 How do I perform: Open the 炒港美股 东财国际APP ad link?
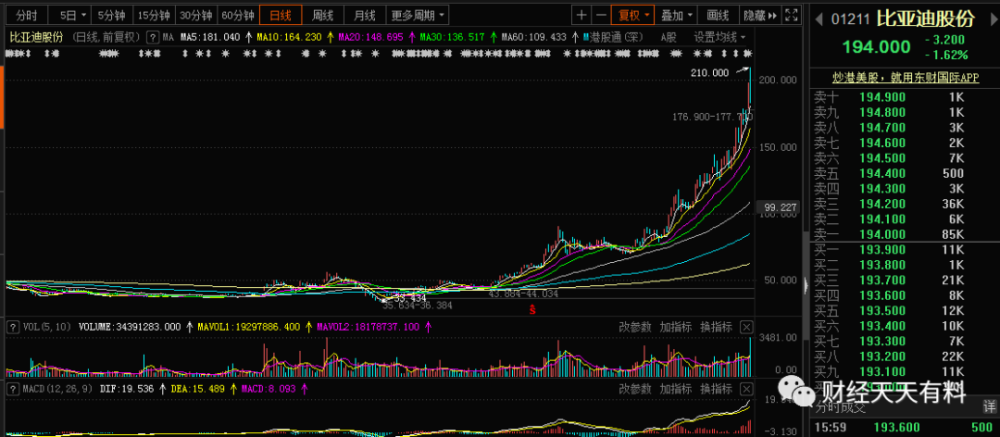(x=906, y=77)
